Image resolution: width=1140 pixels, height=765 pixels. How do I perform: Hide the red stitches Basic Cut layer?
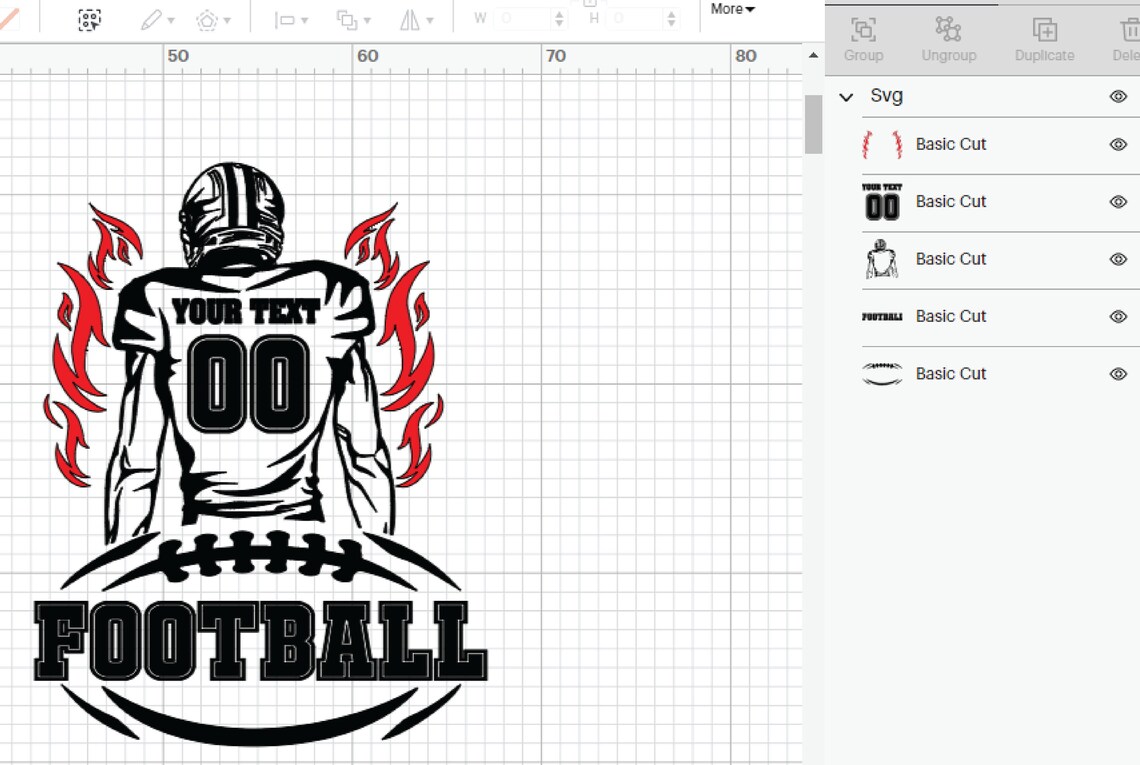pyautogui.click(x=1117, y=144)
